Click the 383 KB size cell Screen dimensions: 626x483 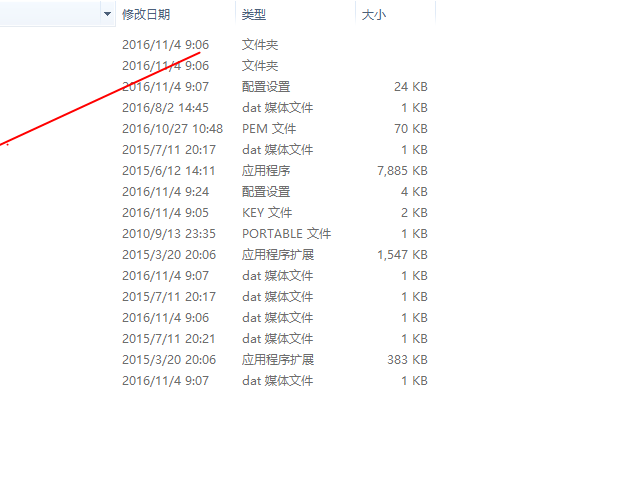click(x=407, y=359)
